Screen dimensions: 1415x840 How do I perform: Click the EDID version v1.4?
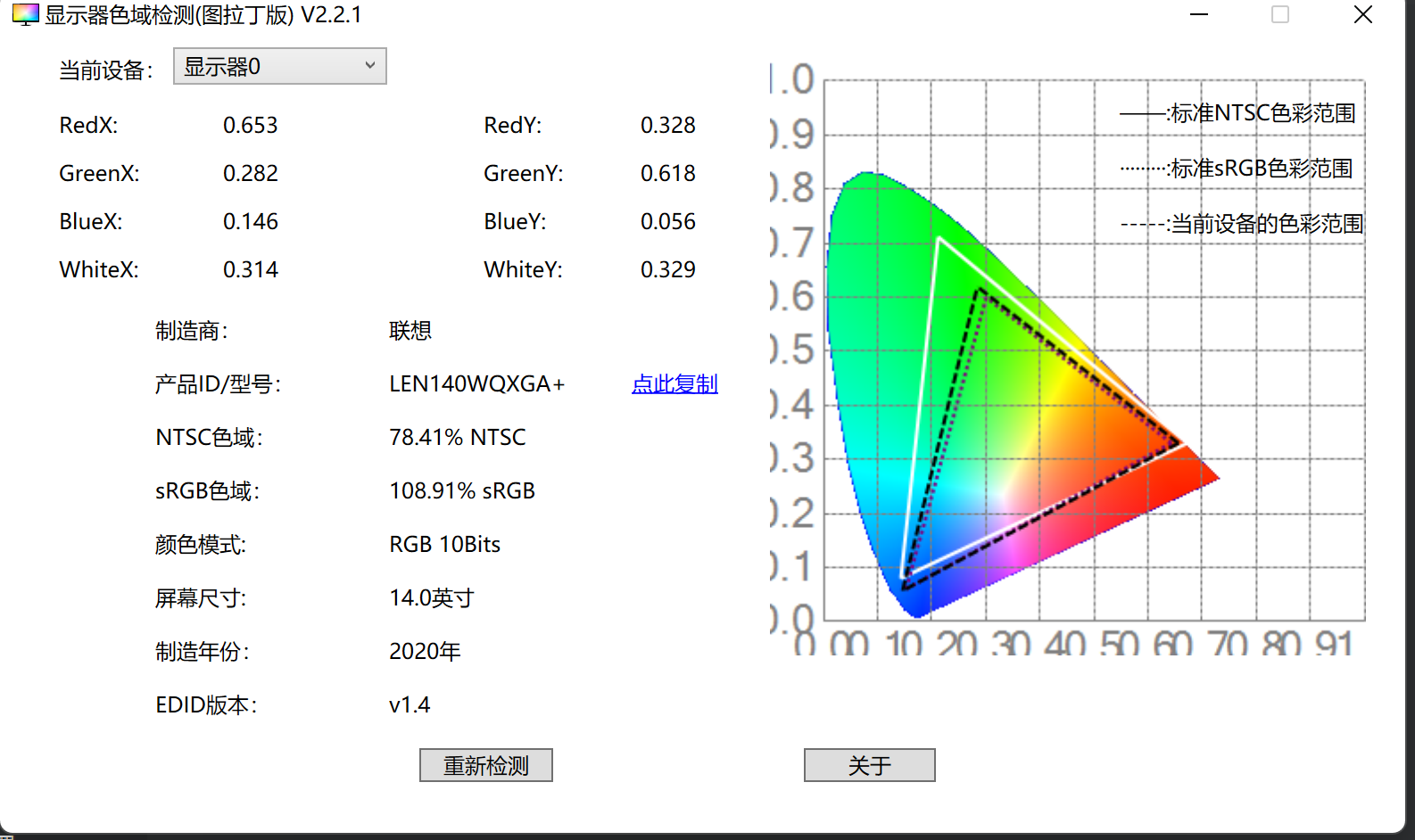[410, 705]
